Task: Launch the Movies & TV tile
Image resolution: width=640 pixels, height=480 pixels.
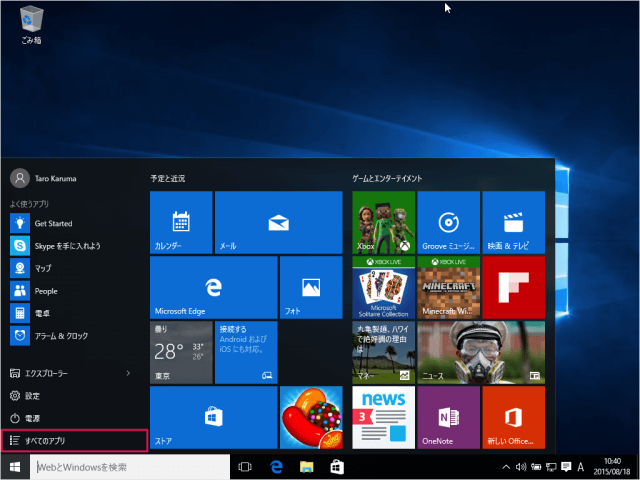Action: coord(513,222)
